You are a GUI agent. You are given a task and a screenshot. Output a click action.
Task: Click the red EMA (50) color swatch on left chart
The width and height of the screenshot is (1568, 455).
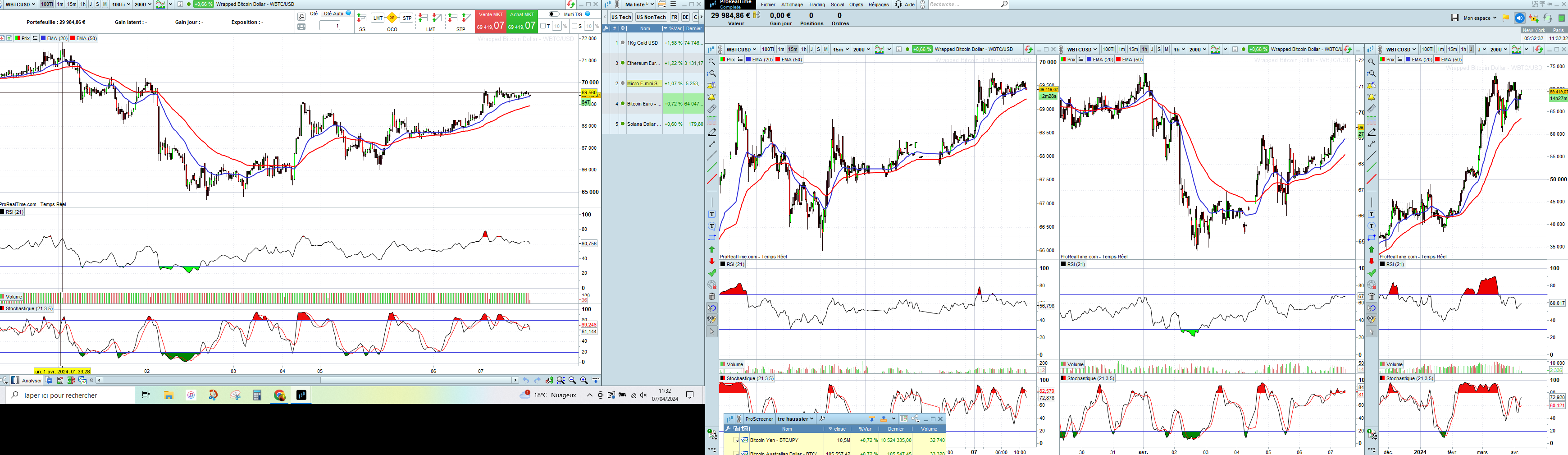[x=73, y=38]
